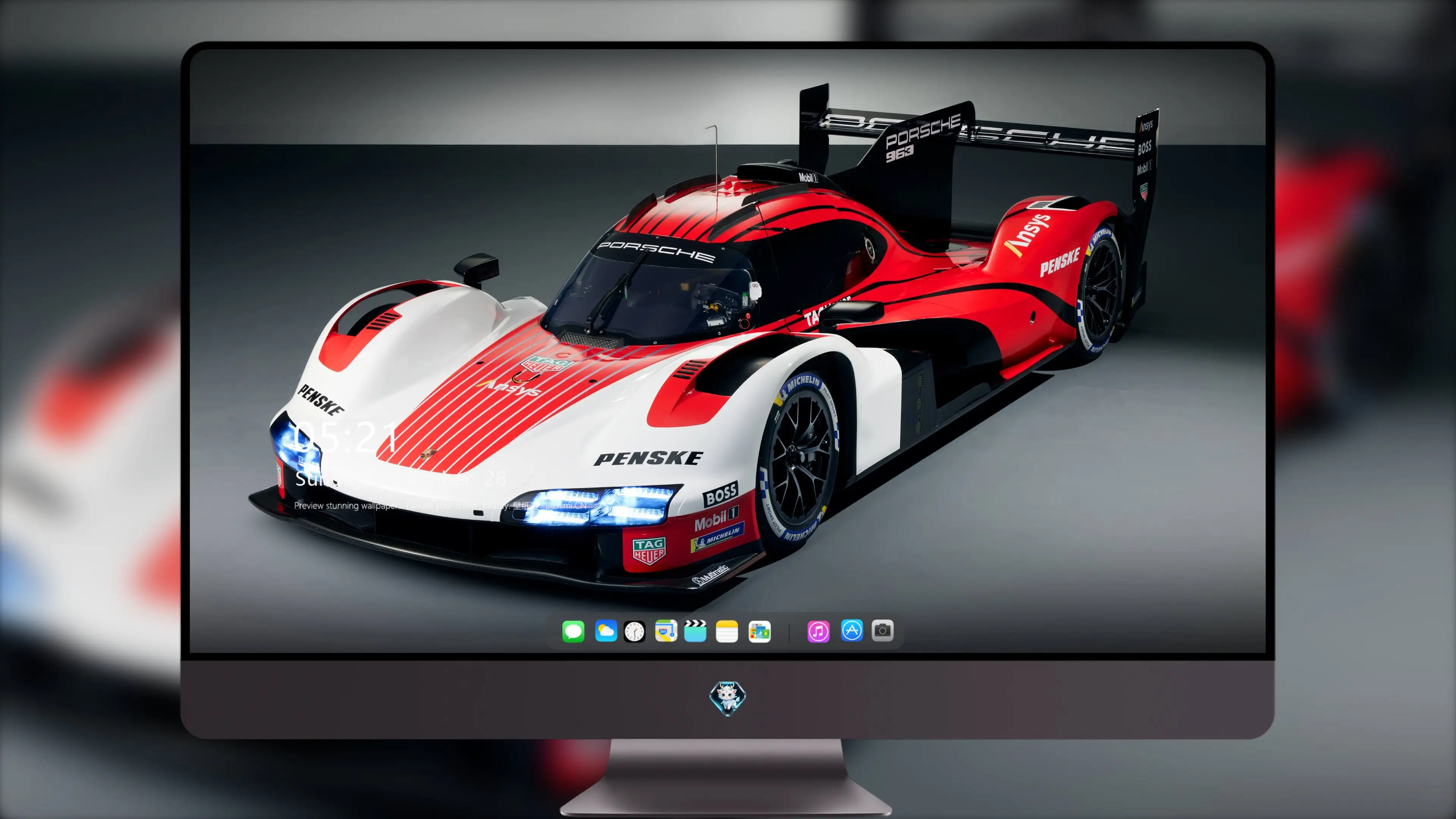Click the colorful picture collage dock icon
This screenshot has height=819, width=1456.
pyautogui.click(x=759, y=631)
